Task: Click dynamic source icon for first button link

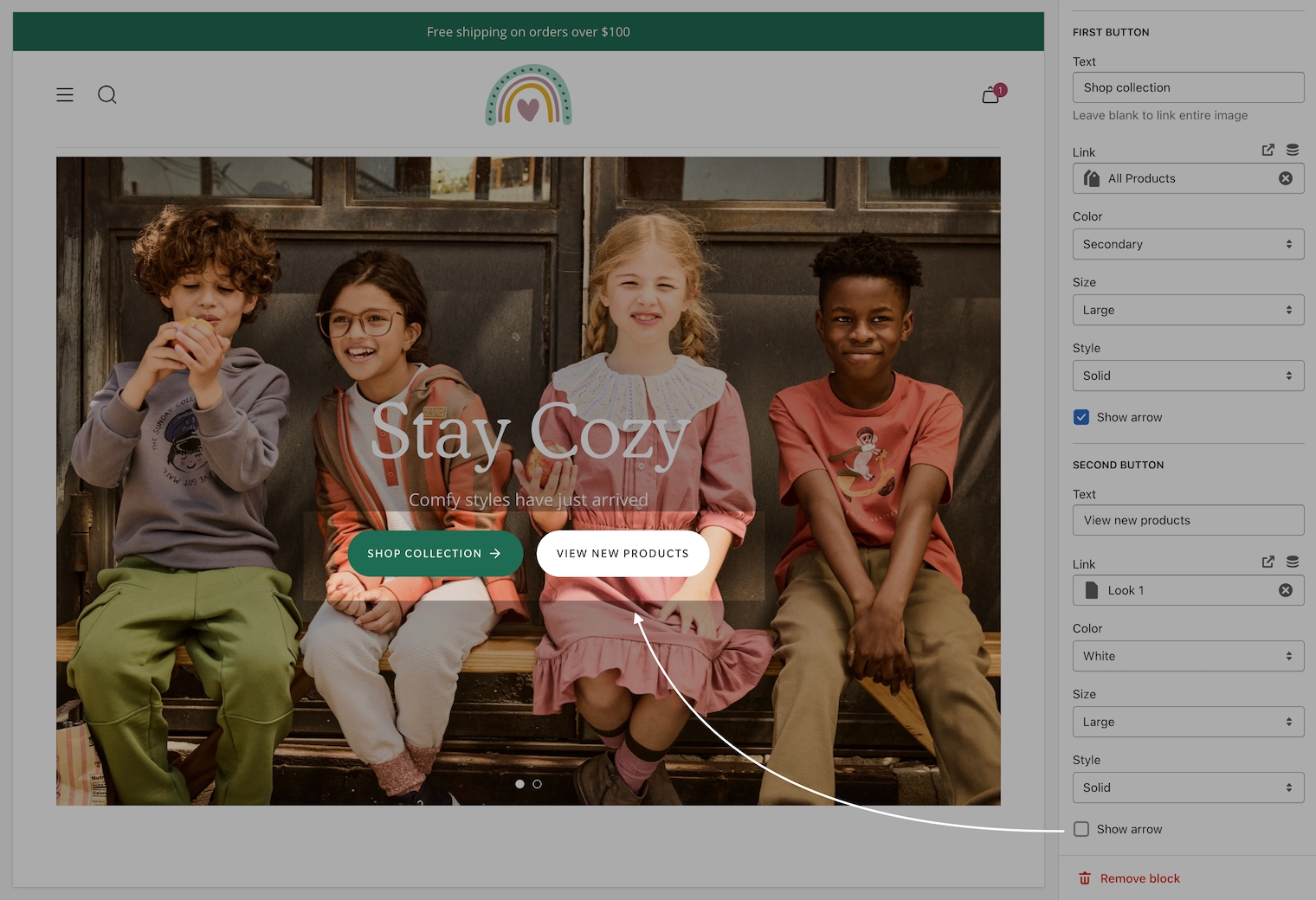Action: point(1293,151)
